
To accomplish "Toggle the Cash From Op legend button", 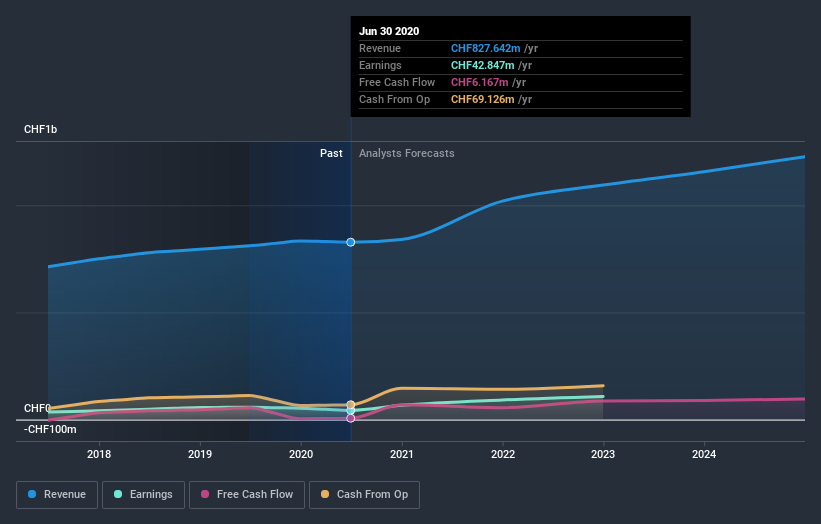I will 364,495.
